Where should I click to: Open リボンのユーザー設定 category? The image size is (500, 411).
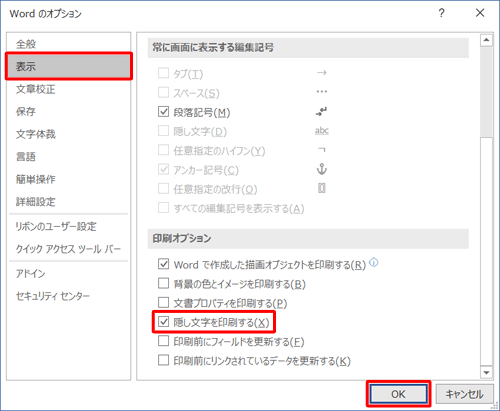pyautogui.click(x=69, y=226)
